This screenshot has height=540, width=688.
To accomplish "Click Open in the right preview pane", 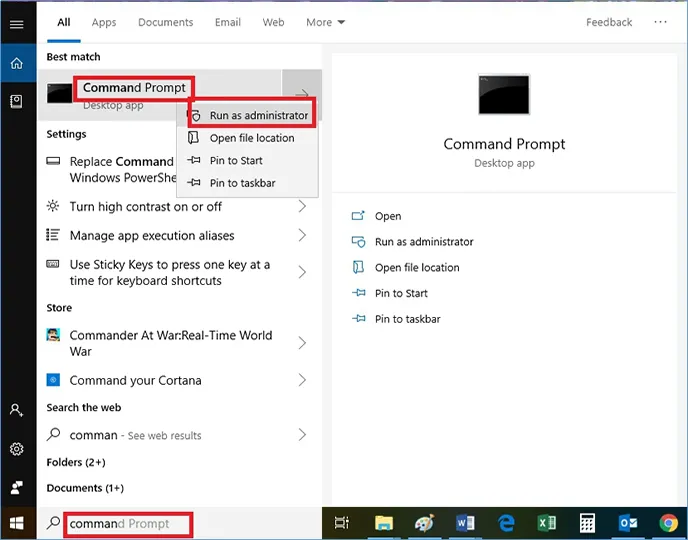I will point(376,216).
